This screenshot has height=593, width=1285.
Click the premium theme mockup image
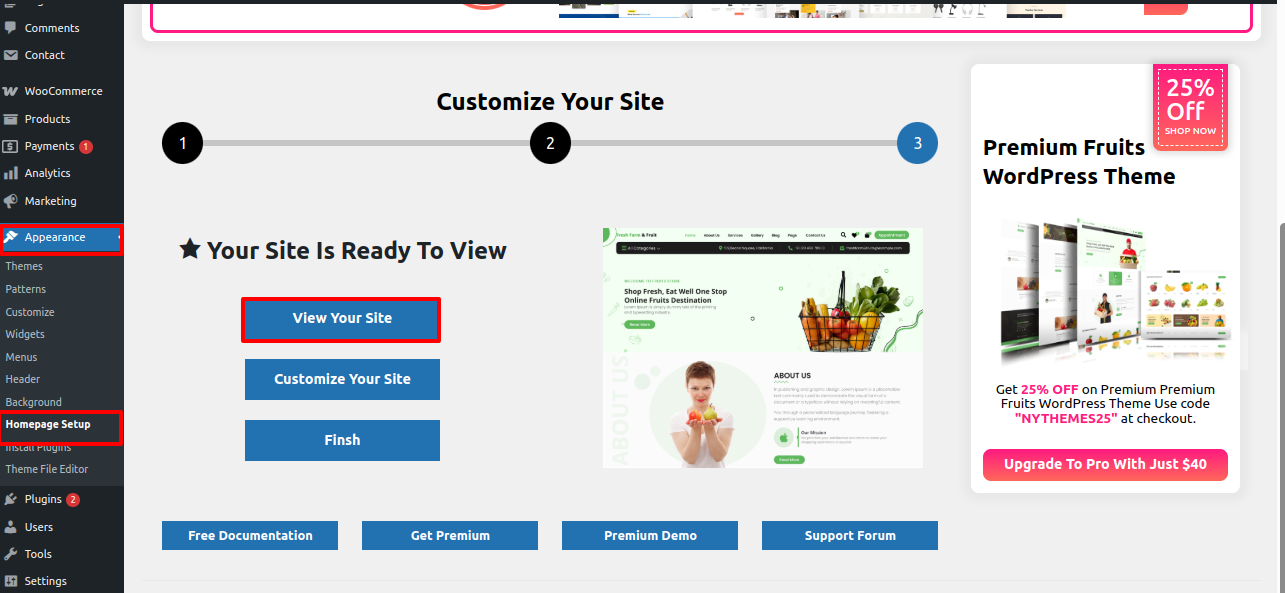[x=1114, y=292]
